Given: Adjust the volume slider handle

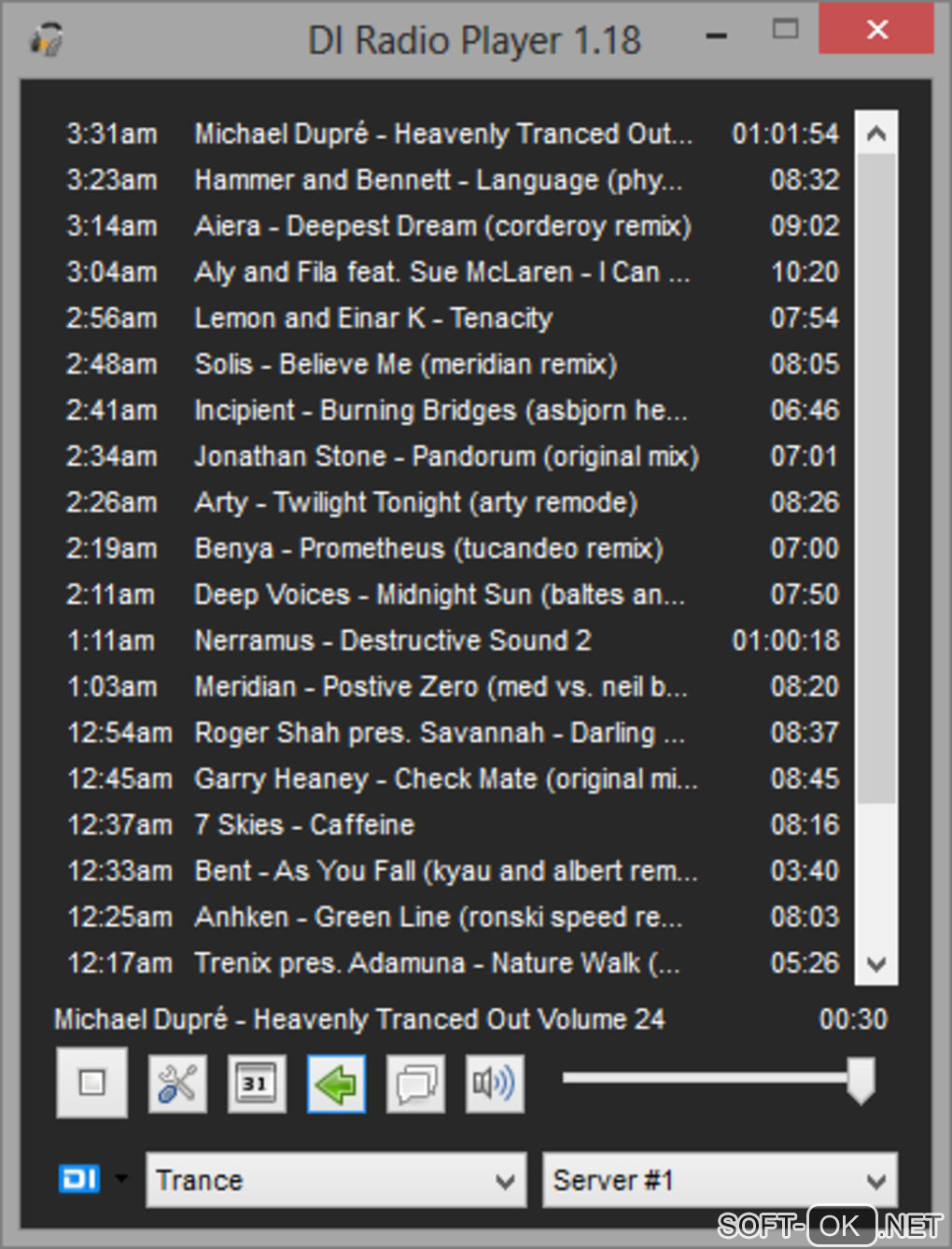Looking at the screenshot, I should pyautogui.click(x=861, y=1080).
